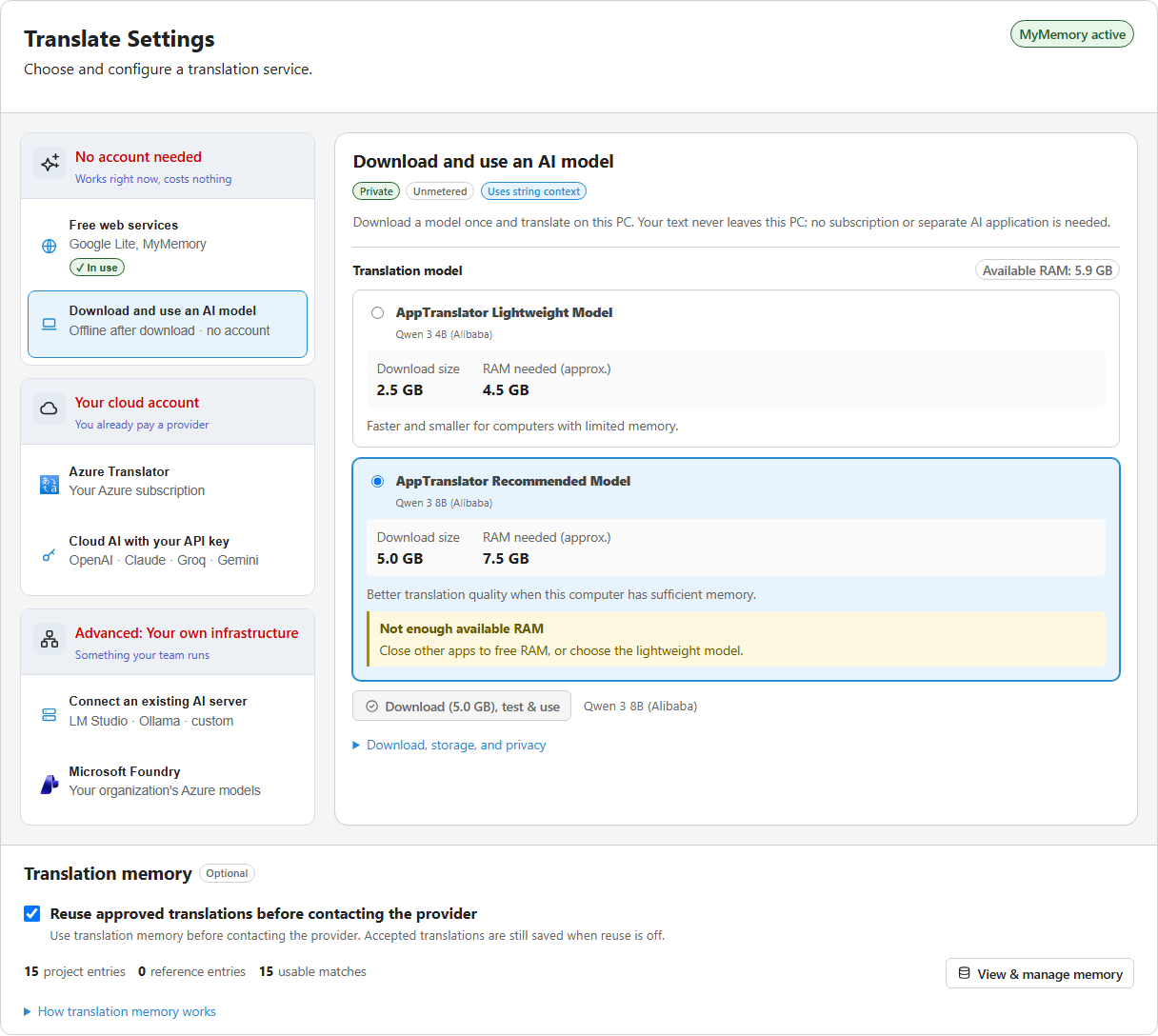Click the Optional badge near Translation memory
Screen dimensions: 1158x1036
(227, 873)
